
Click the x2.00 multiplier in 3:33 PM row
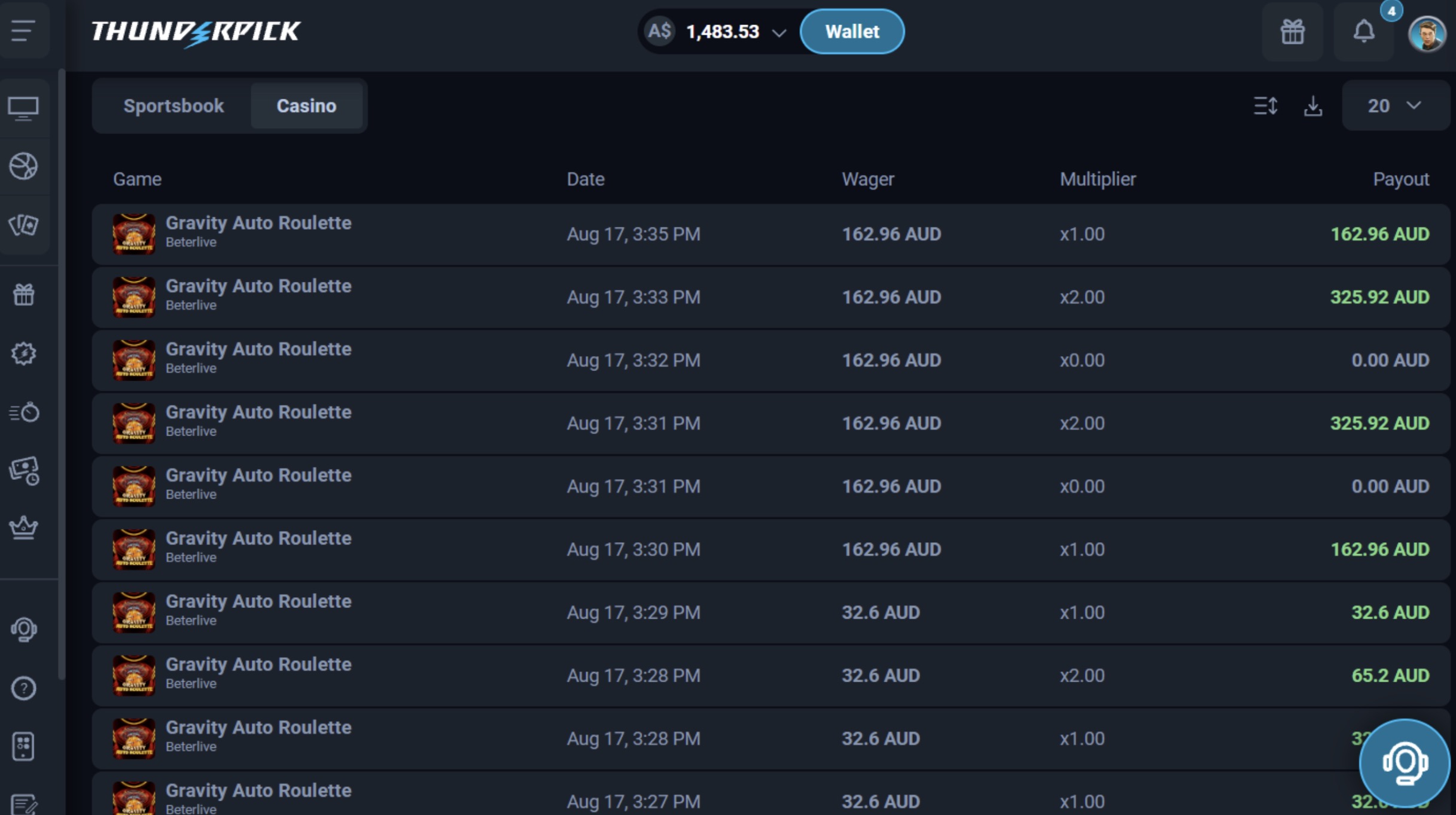(1082, 297)
